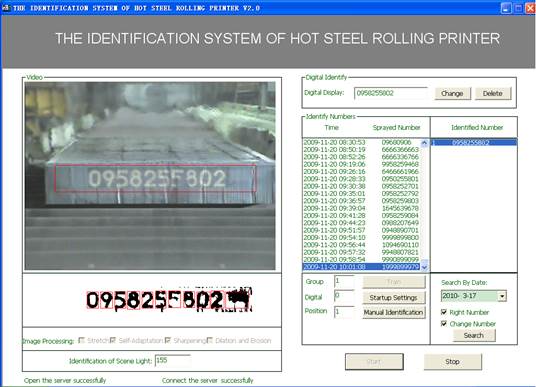536x387 pixels.
Task: Toggle the Self-Adaptation checkbox
Action: click(113, 340)
